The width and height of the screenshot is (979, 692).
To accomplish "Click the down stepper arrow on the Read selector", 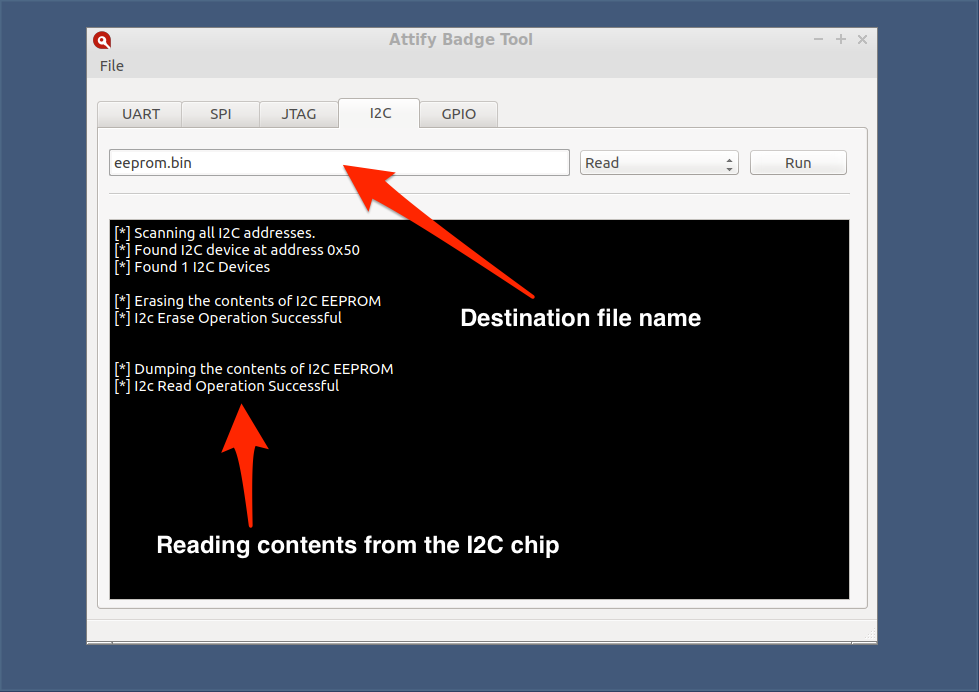I will coord(728,167).
